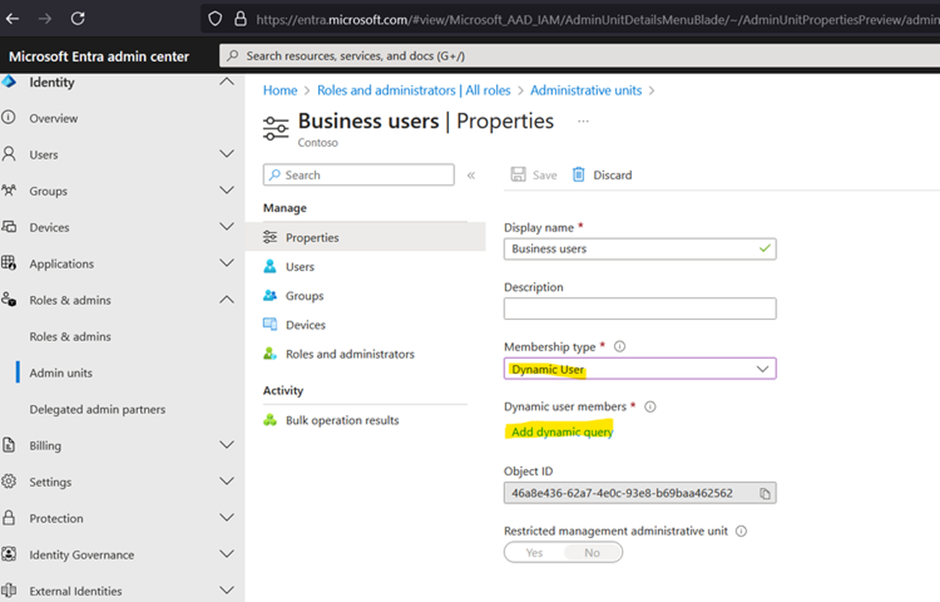Open Devices in the Manage menu
This screenshot has width=940, height=602.
point(305,325)
